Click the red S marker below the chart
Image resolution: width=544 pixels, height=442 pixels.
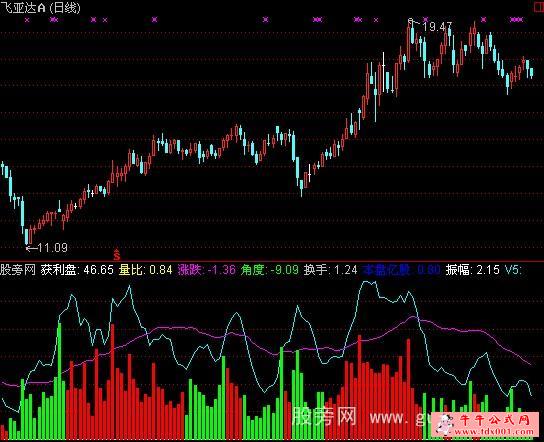click(x=117, y=255)
